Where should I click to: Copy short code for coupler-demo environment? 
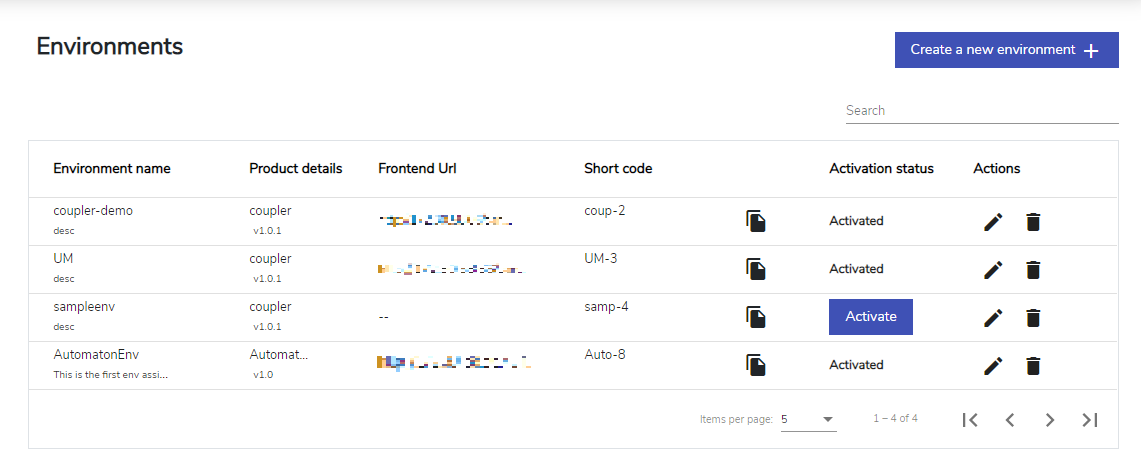coord(756,221)
